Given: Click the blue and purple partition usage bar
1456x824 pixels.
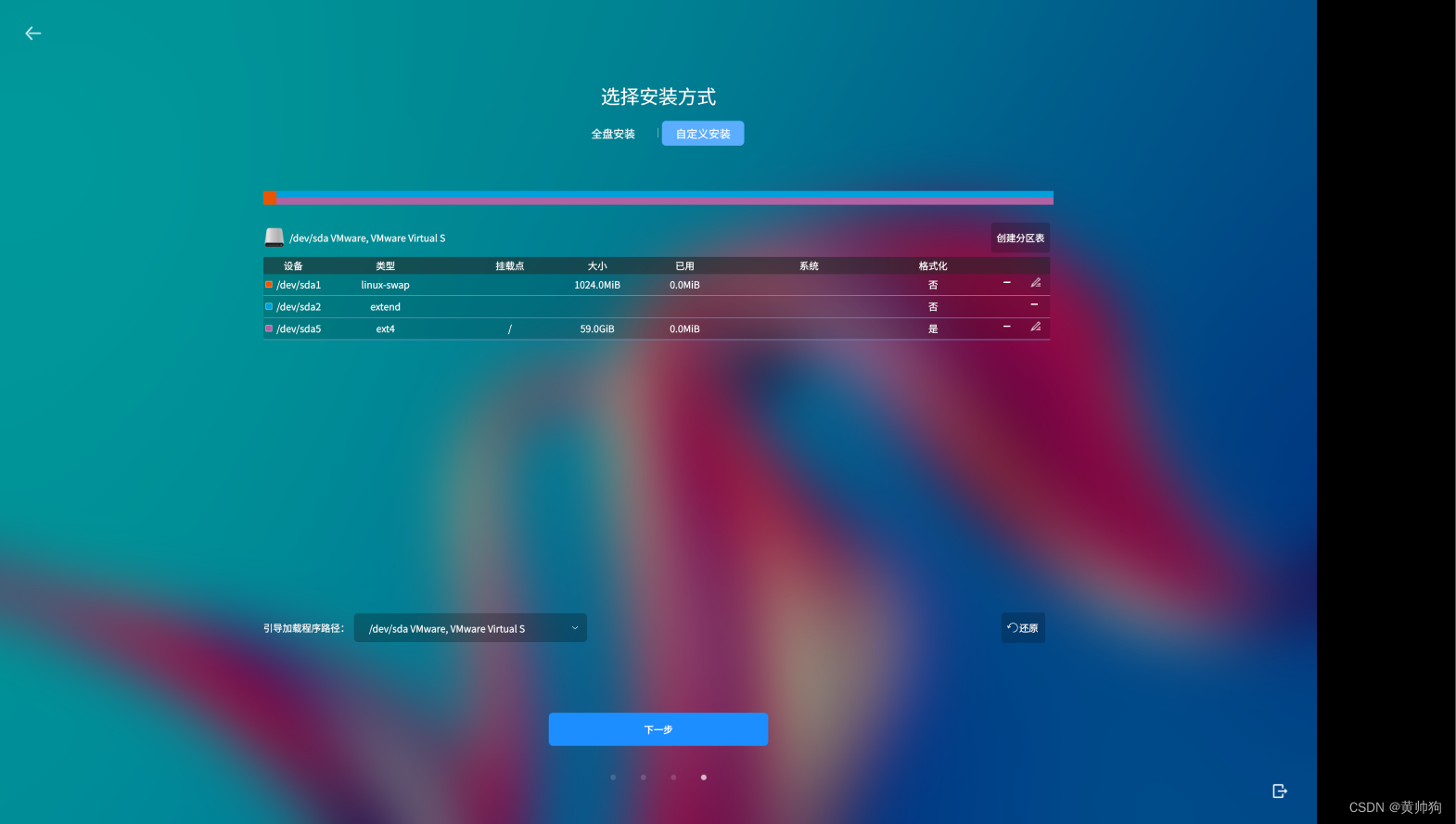Looking at the screenshot, I should pyautogui.click(x=665, y=198).
